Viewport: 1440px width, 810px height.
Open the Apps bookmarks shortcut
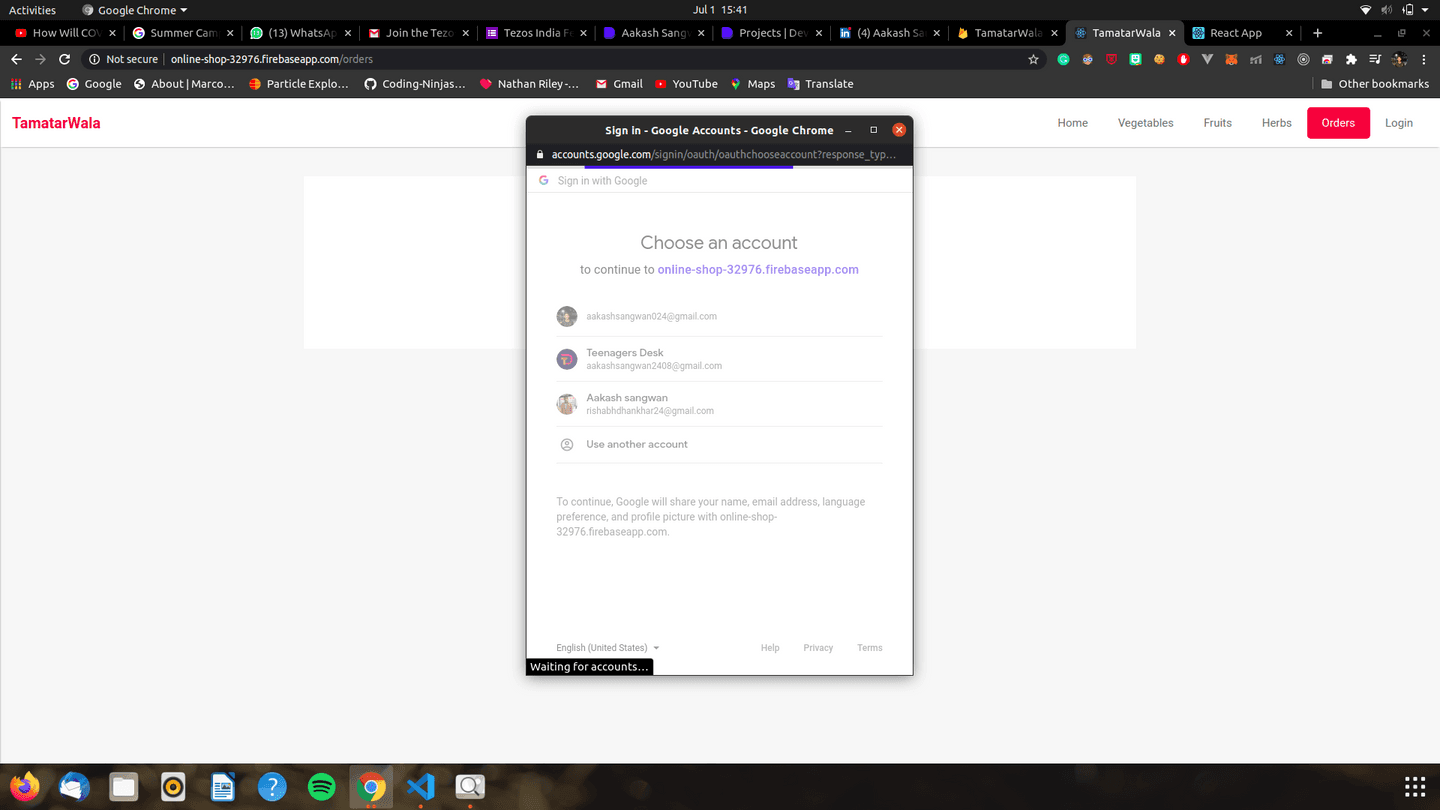click(32, 84)
